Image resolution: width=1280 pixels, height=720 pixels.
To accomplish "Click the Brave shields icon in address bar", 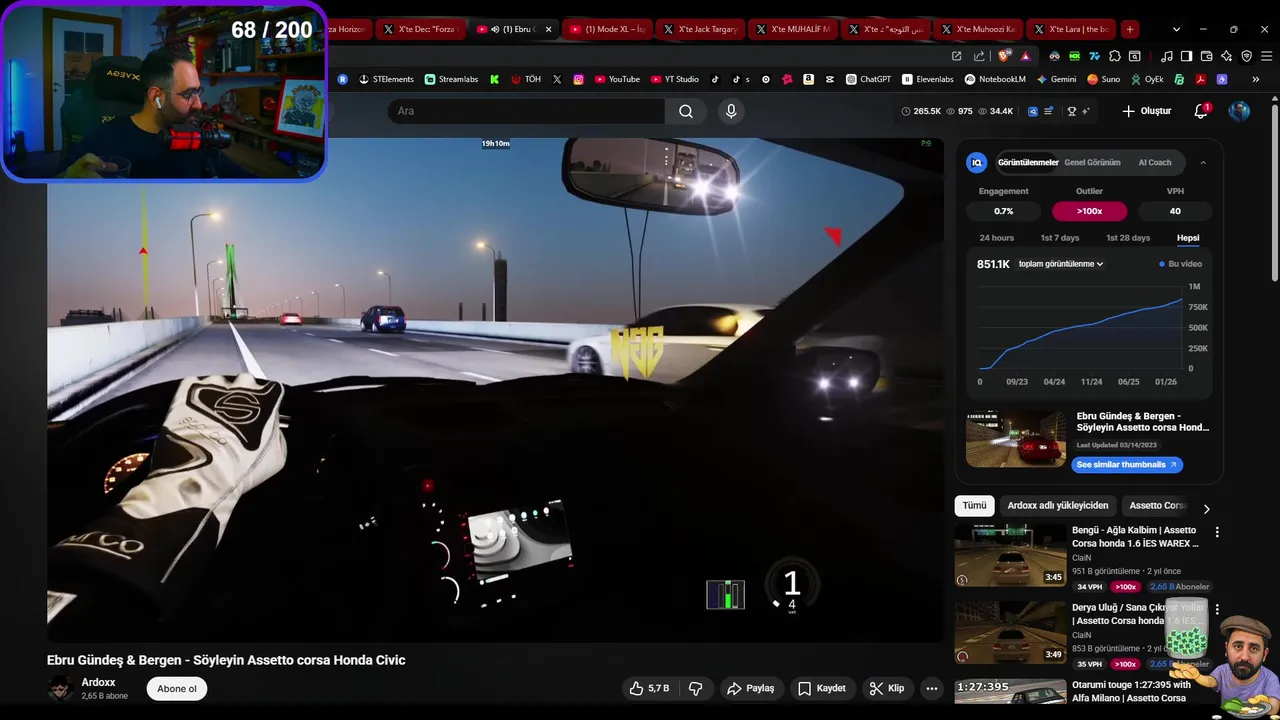I will coord(1004,56).
